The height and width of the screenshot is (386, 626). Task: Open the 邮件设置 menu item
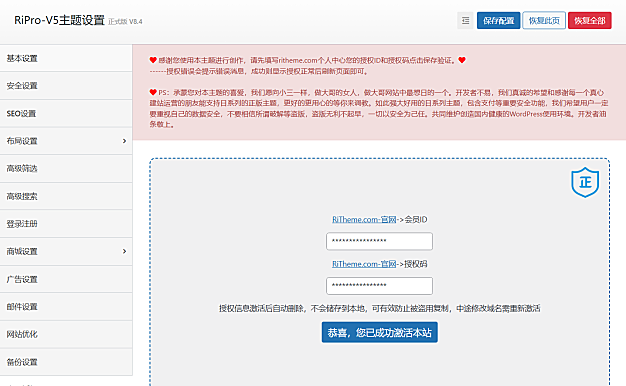(66, 307)
